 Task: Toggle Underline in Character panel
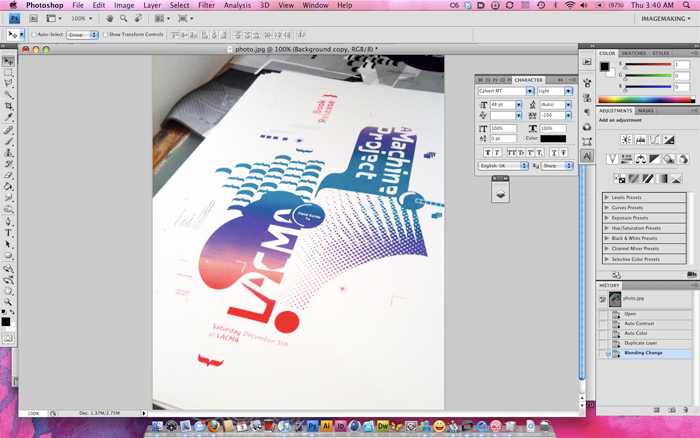tap(554, 153)
